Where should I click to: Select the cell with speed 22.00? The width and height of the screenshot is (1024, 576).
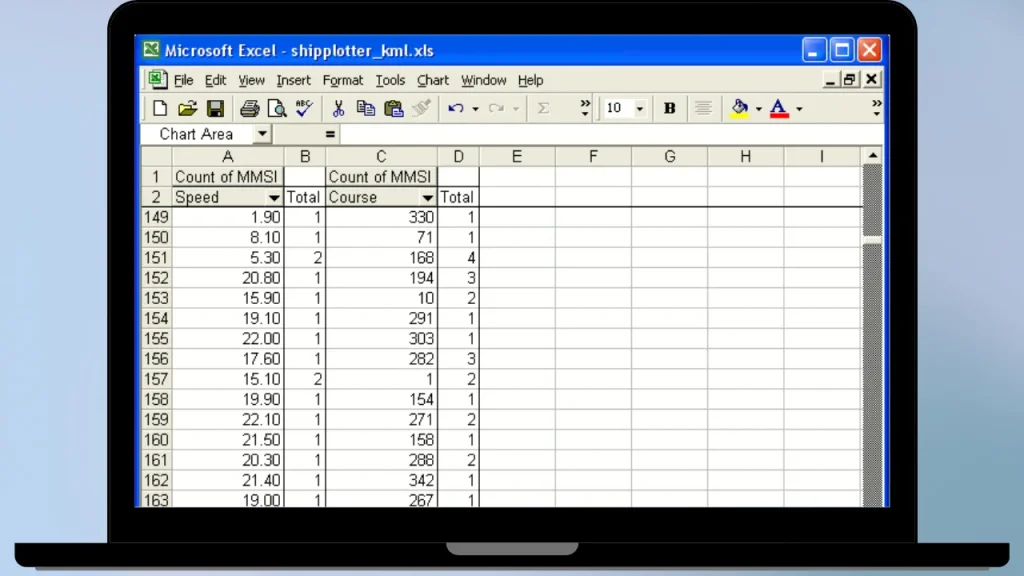tap(228, 339)
